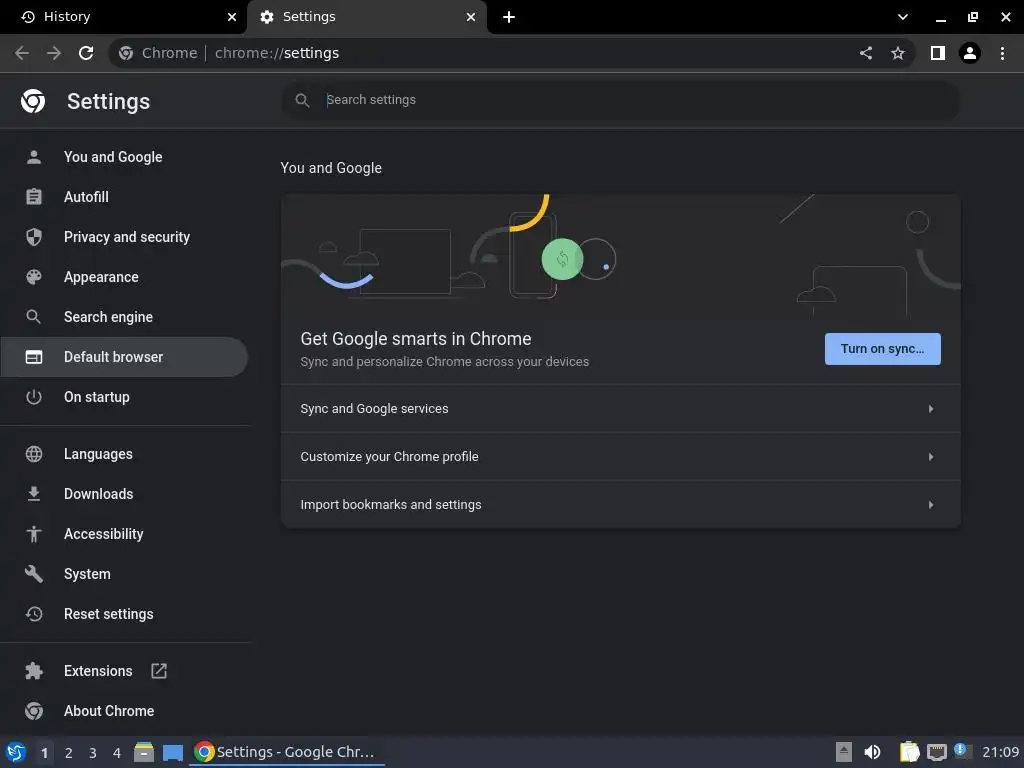Screen dimensions: 1024x768
Task: Click the browser forward arrow
Action: [54, 53]
